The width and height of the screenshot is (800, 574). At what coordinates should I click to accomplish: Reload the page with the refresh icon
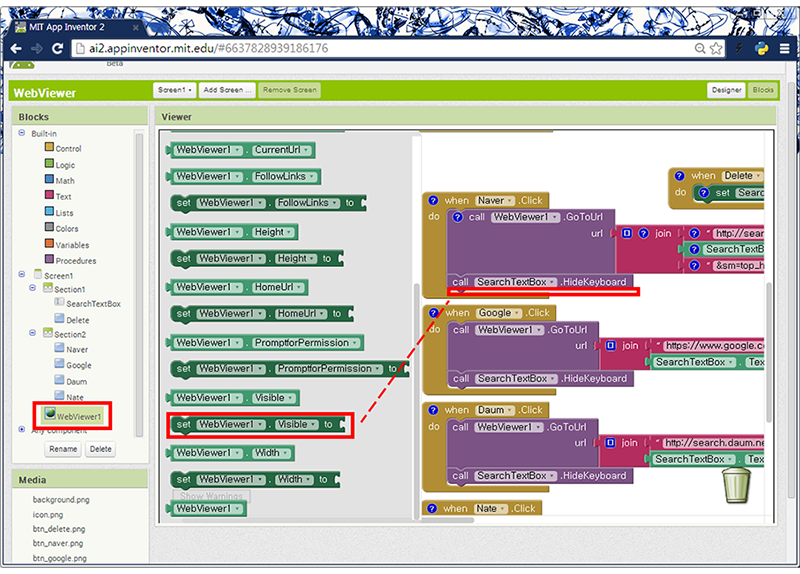tap(58, 48)
